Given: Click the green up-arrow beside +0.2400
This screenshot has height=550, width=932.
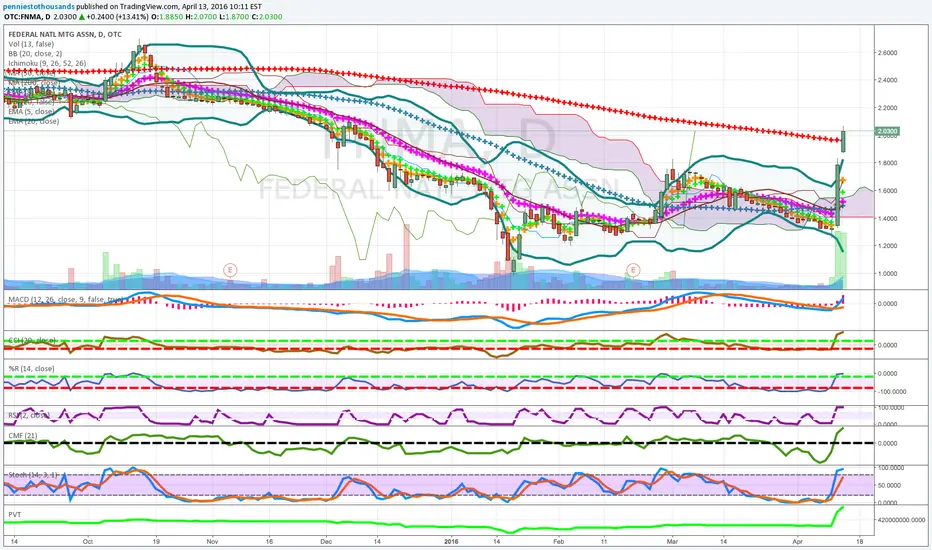Looking at the screenshot, I should (81, 17).
